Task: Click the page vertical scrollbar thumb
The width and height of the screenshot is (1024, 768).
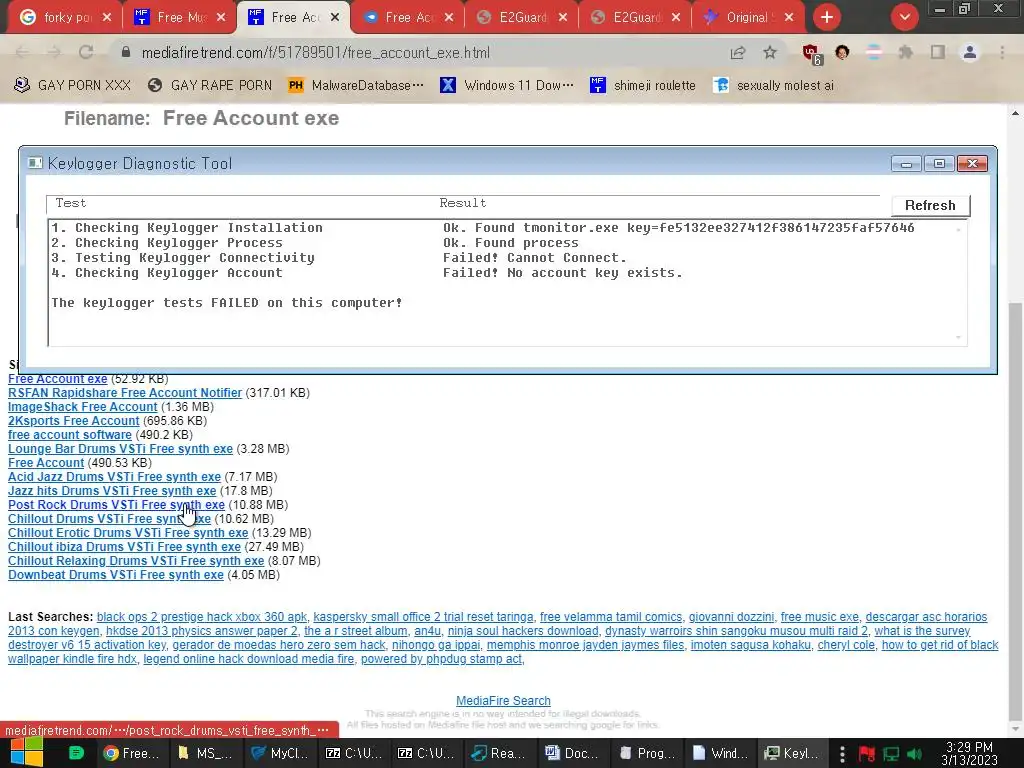Action: point(1015,509)
